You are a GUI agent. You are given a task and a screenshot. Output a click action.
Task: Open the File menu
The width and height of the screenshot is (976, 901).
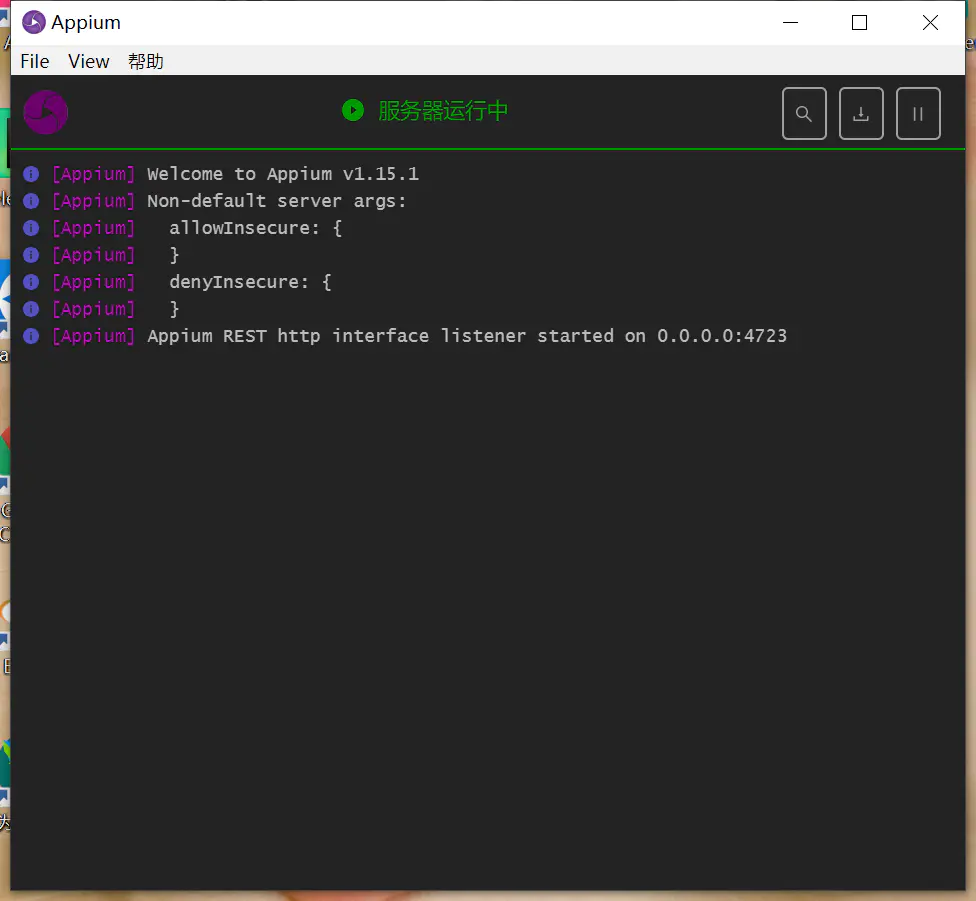pos(35,61)
